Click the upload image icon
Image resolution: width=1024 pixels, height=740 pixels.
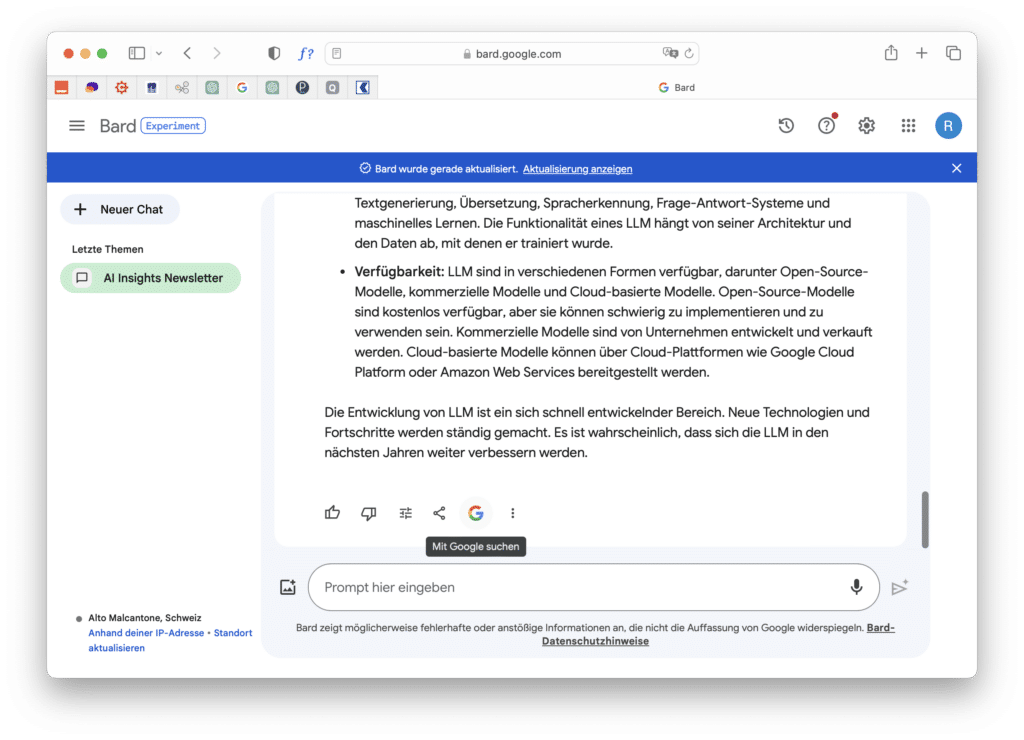288,588
